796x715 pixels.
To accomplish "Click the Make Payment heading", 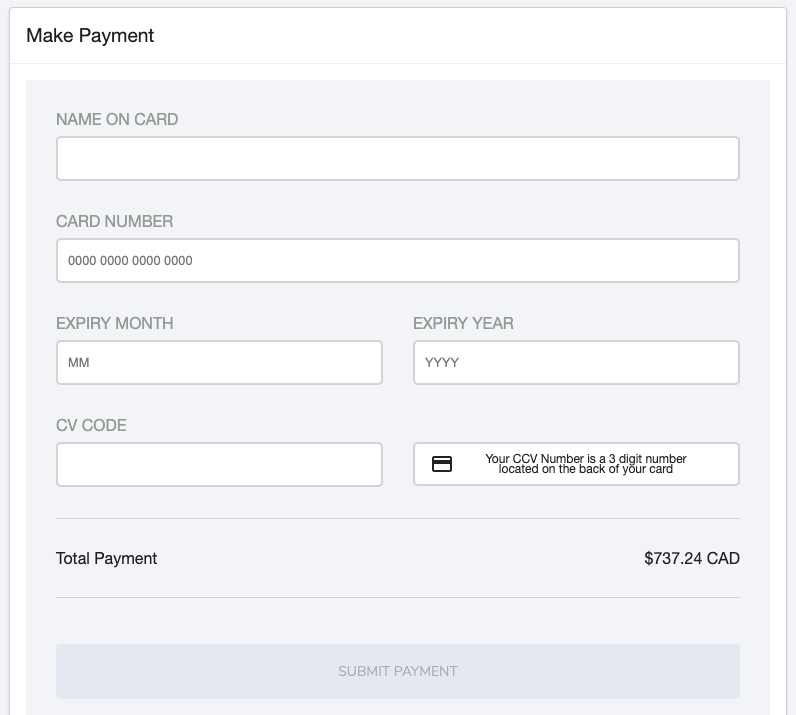I will [x=90, y=36].
